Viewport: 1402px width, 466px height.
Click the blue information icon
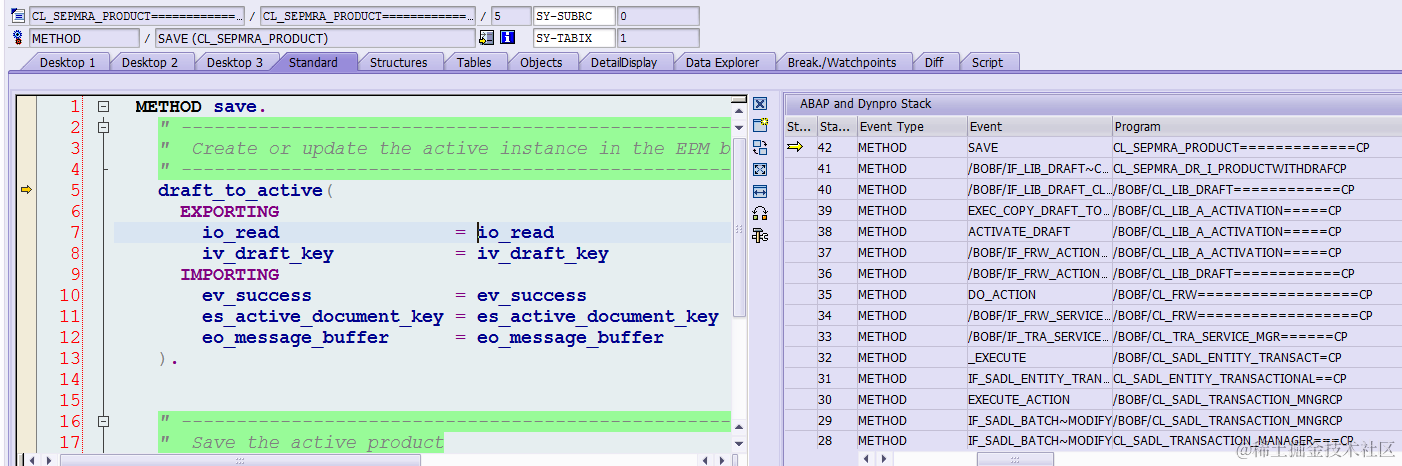coord(507,38)
